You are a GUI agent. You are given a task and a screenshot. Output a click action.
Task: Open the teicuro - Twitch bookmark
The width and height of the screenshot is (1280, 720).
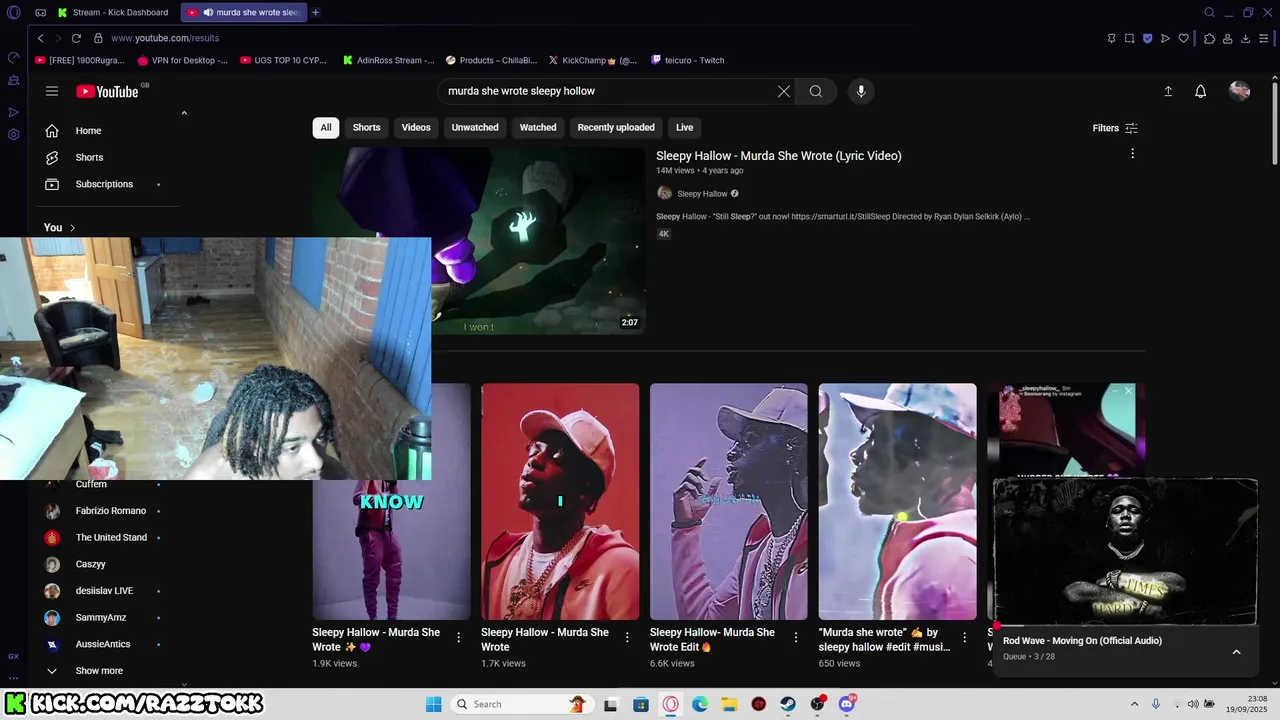pos(687,60)
